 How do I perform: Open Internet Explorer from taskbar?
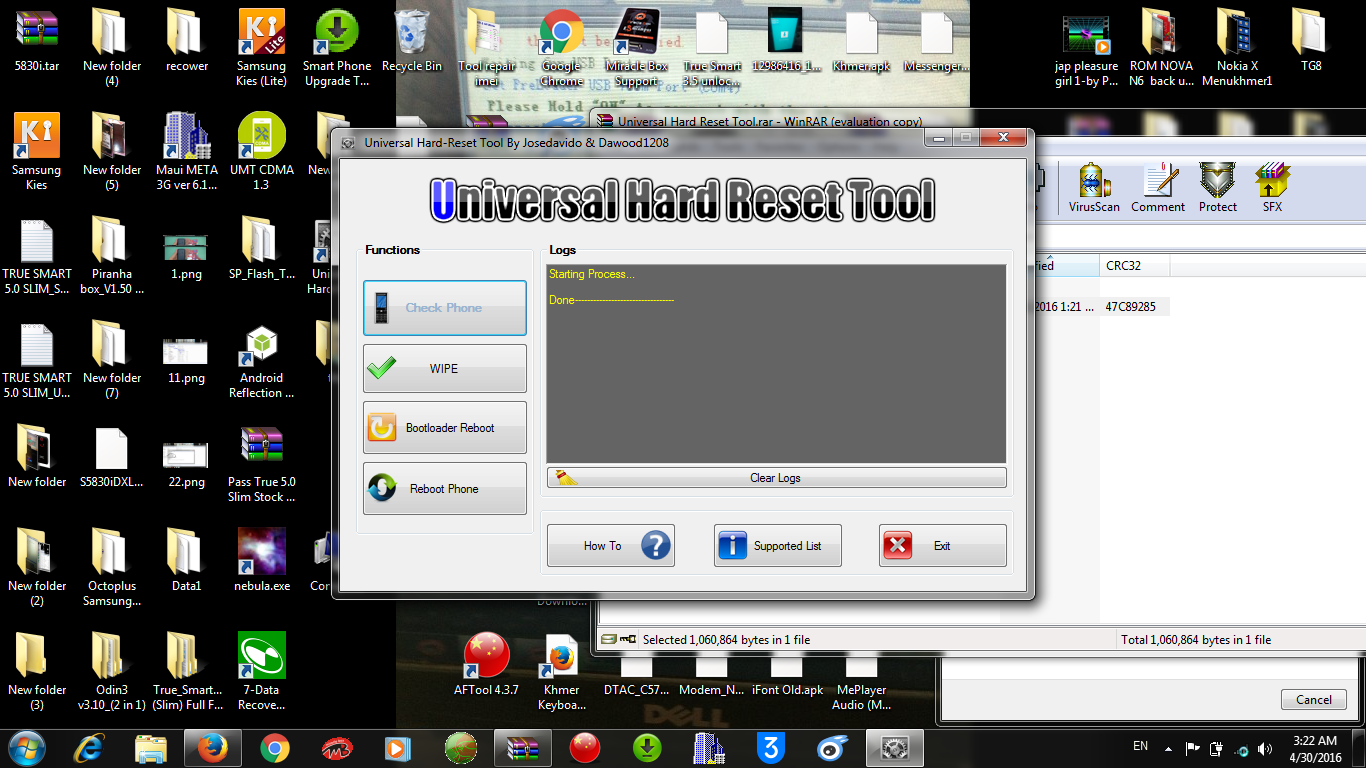(x=89, y=747)
